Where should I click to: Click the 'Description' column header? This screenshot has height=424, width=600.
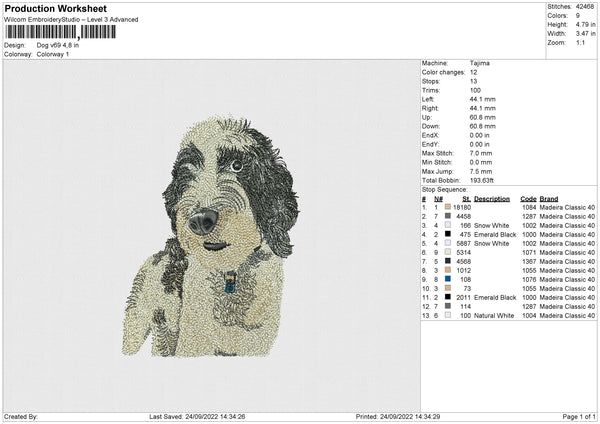click(492, 199)
